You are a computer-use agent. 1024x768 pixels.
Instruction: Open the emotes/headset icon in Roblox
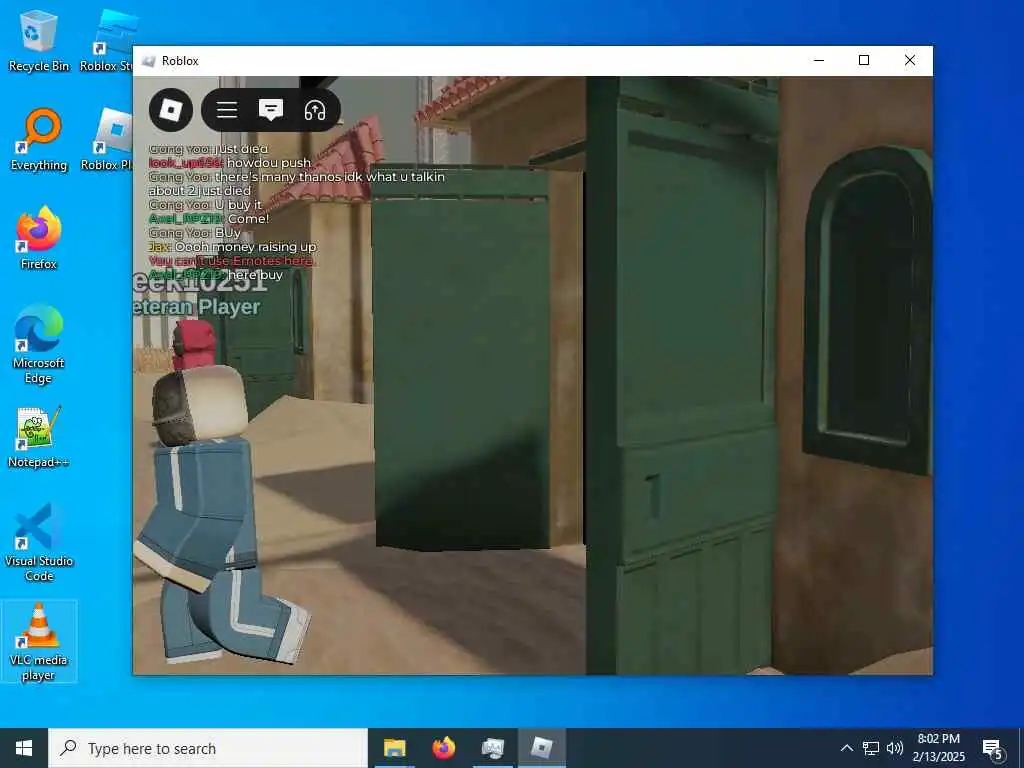click(x=315, y=110)
